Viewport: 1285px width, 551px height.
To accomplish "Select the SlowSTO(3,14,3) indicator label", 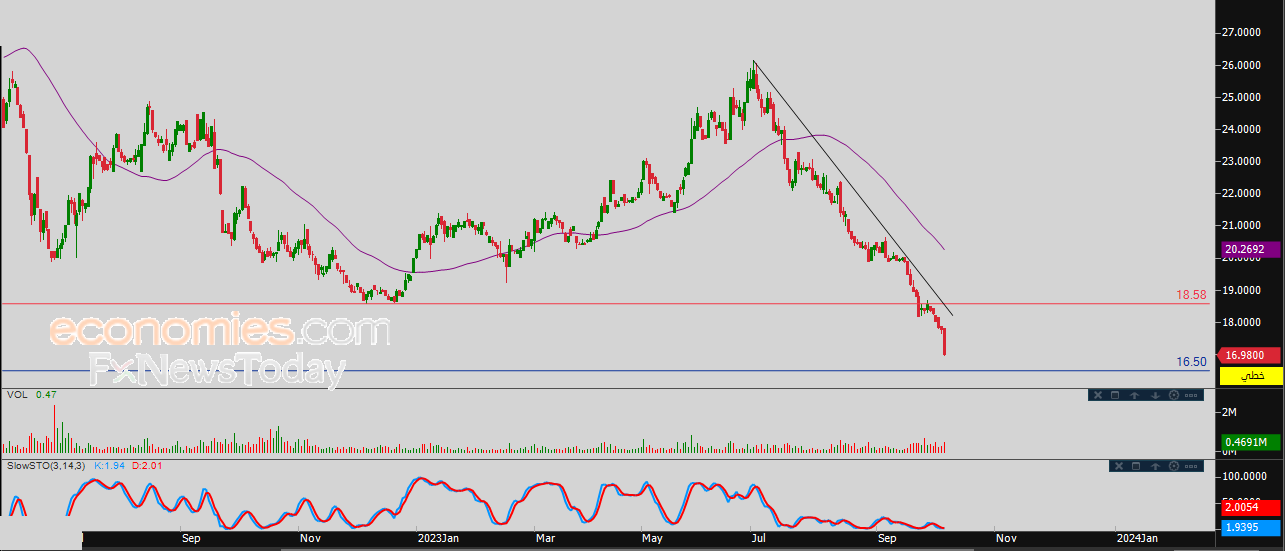I will click(46, 466).
